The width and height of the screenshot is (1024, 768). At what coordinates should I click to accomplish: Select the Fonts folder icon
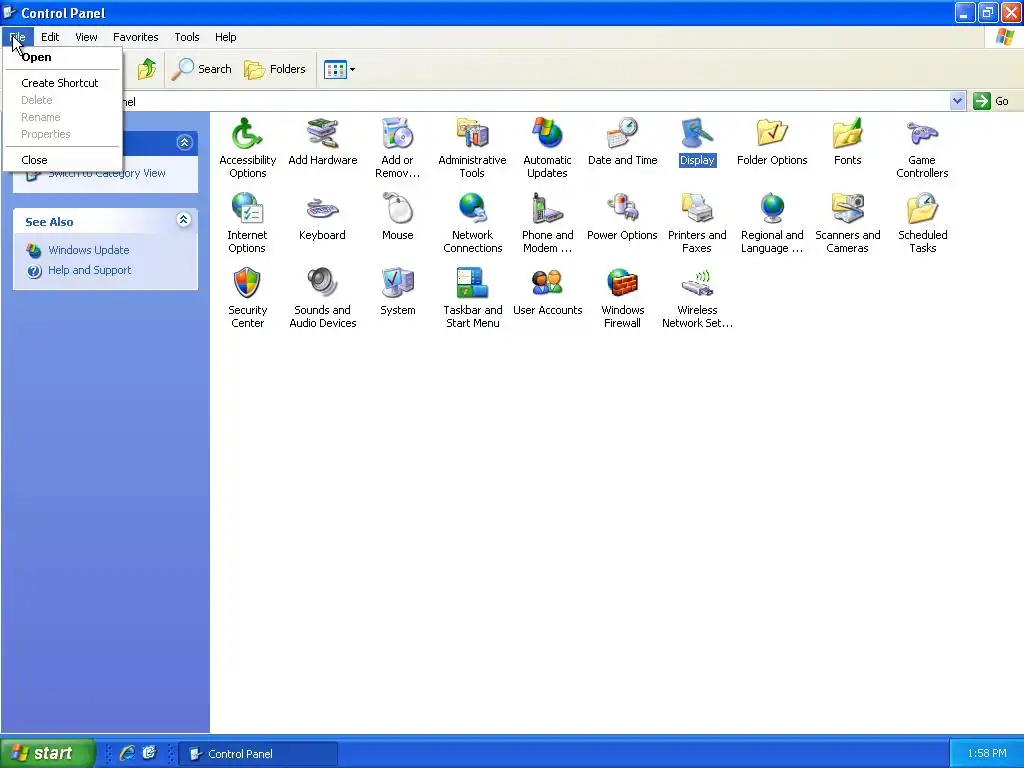pyautogui.click(x=848, y=142)
